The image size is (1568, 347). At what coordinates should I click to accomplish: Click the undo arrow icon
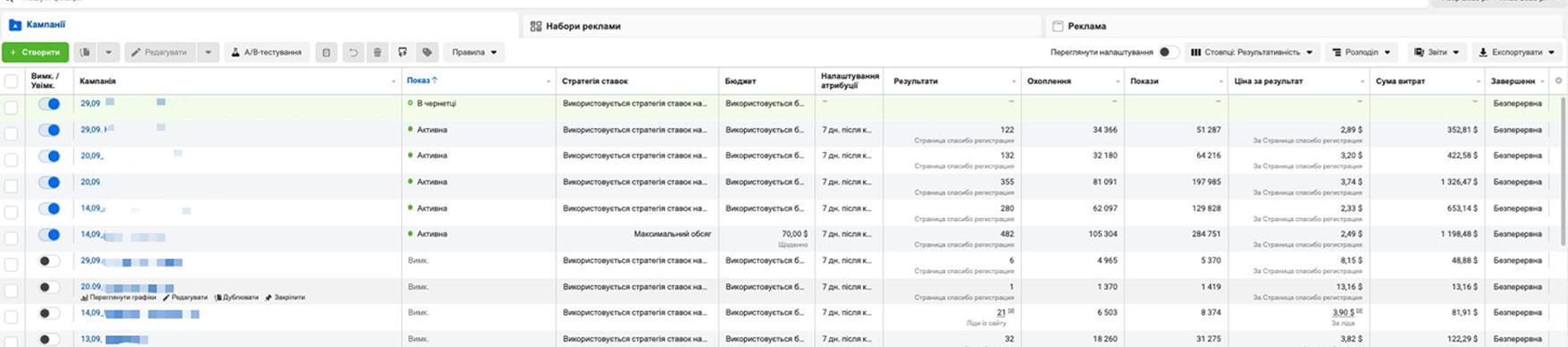tap(354, 52)
